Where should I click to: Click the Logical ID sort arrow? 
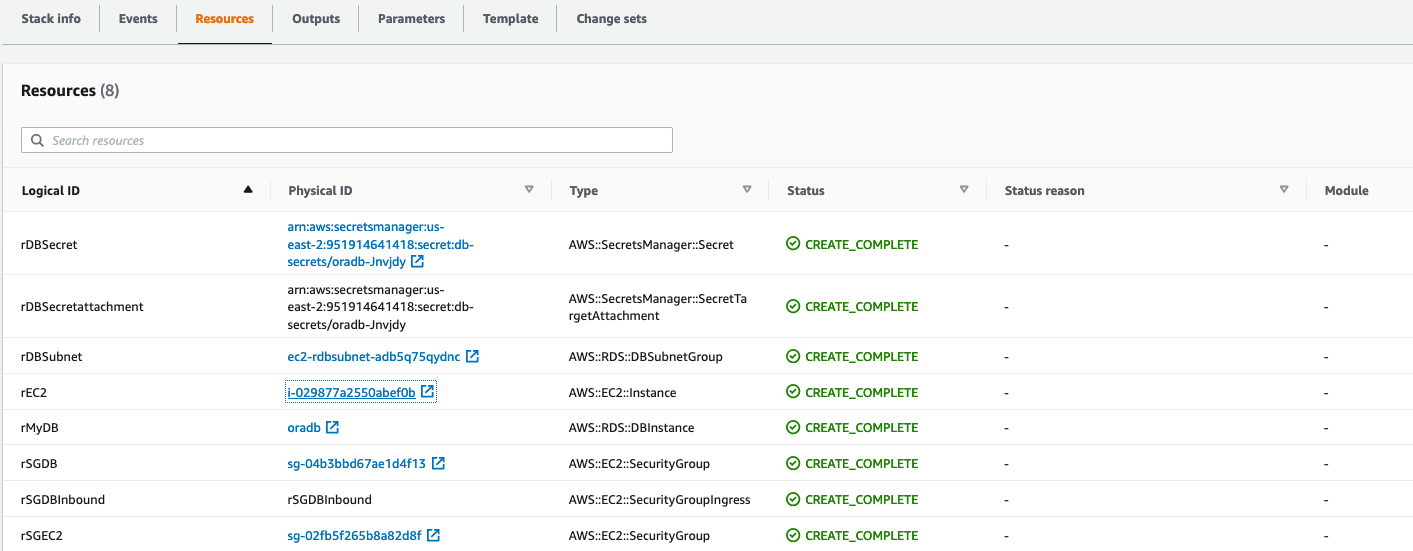[x=248, y=190]
